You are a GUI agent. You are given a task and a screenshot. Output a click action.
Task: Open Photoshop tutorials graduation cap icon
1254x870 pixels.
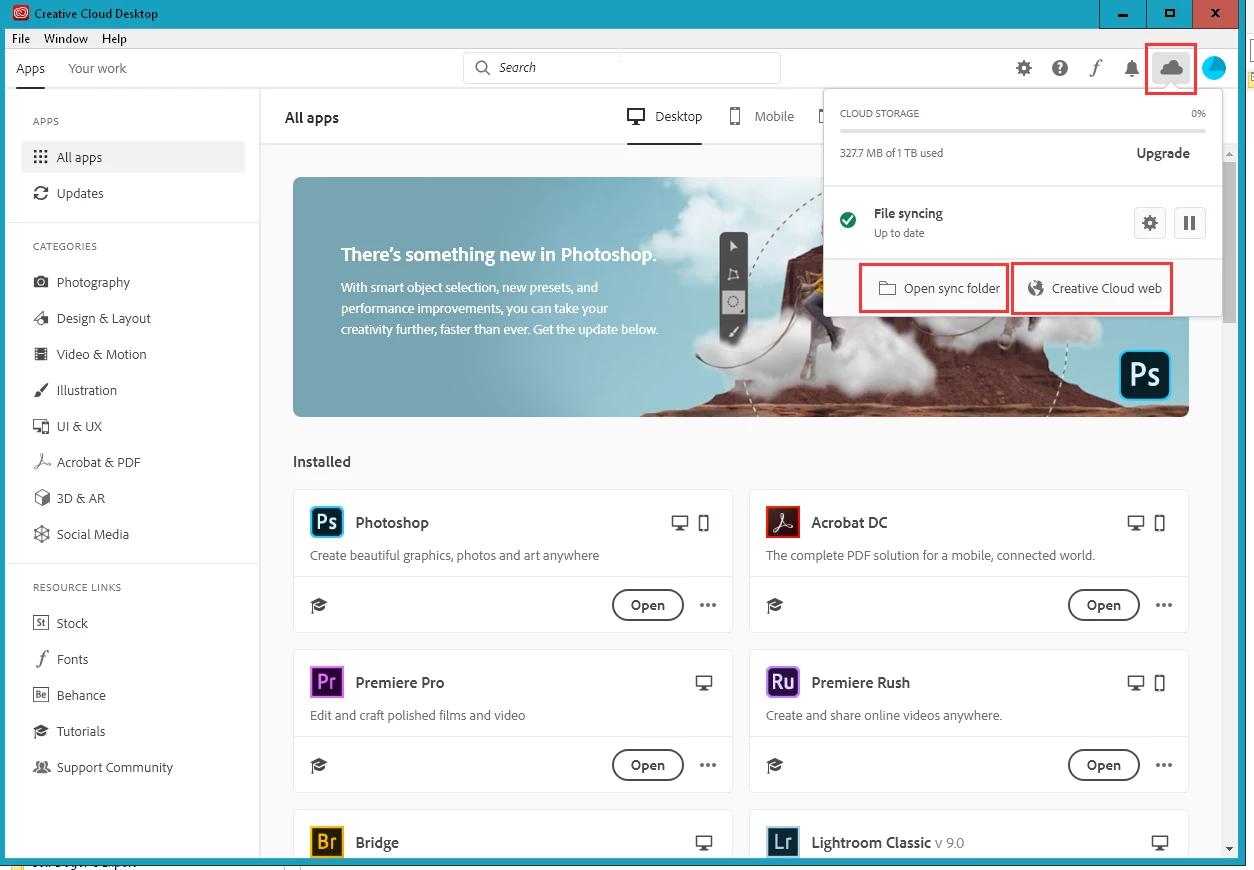point(319,605)
